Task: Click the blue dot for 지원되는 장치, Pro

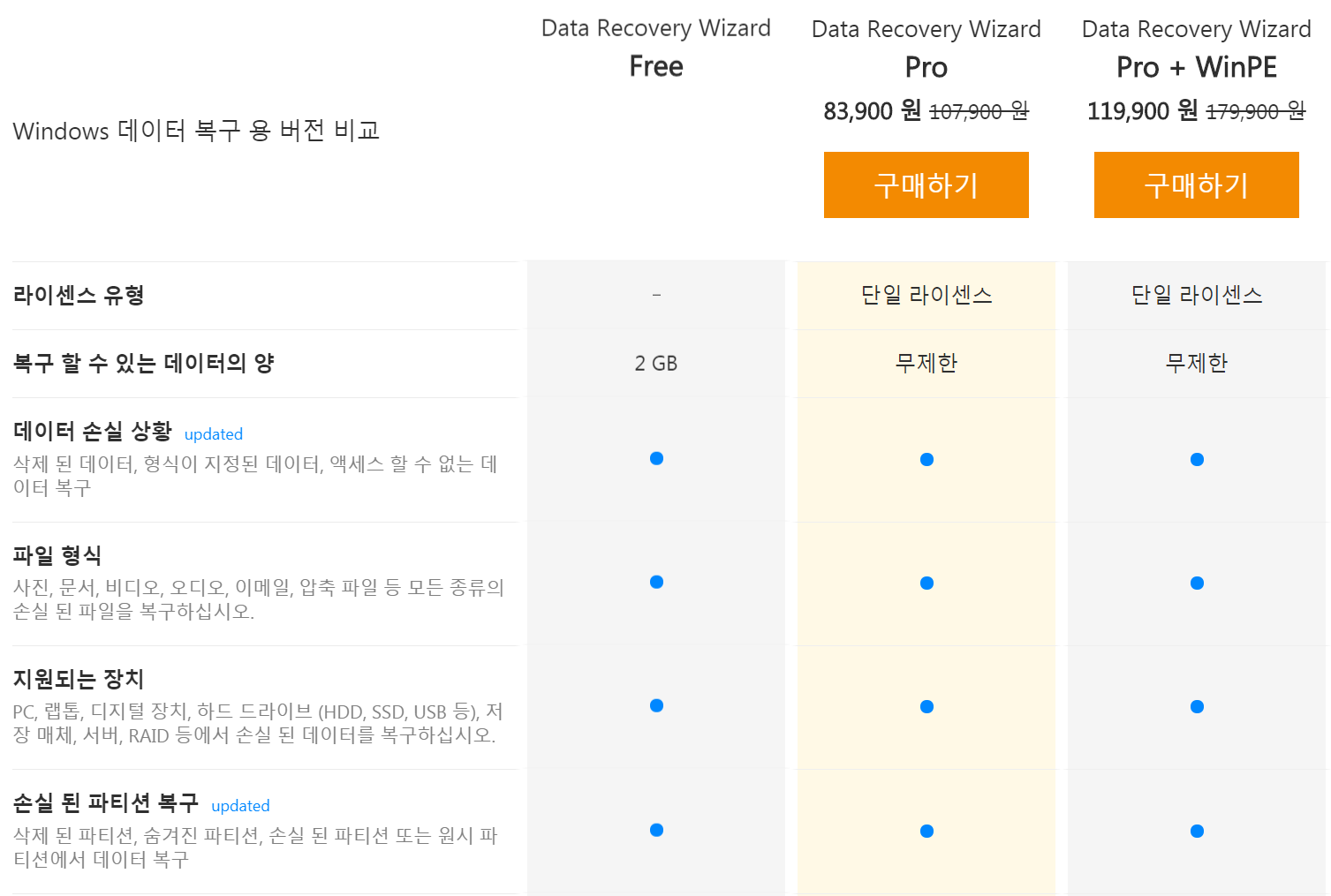Action: click(926, 706)
